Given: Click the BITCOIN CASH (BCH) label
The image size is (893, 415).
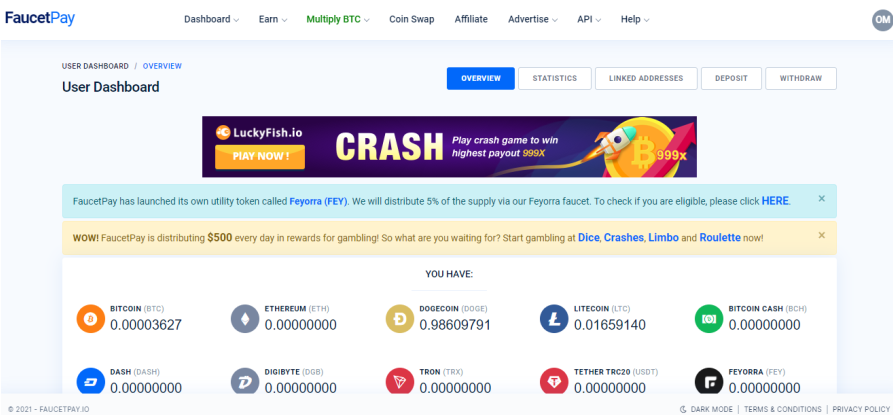Looking at the screenshot, I should (x=767, y=309).
